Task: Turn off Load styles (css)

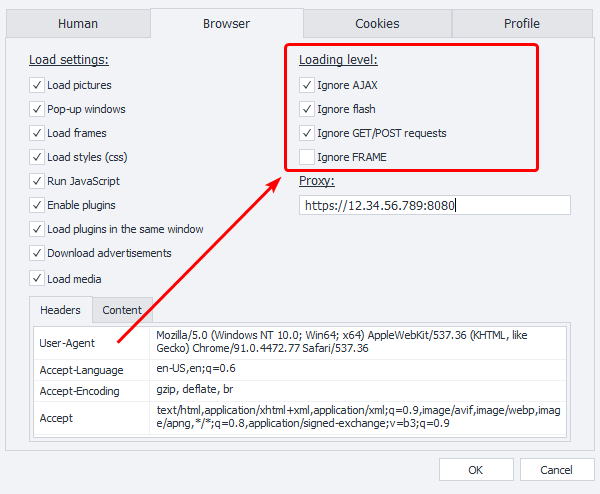Action: [37, 157]
